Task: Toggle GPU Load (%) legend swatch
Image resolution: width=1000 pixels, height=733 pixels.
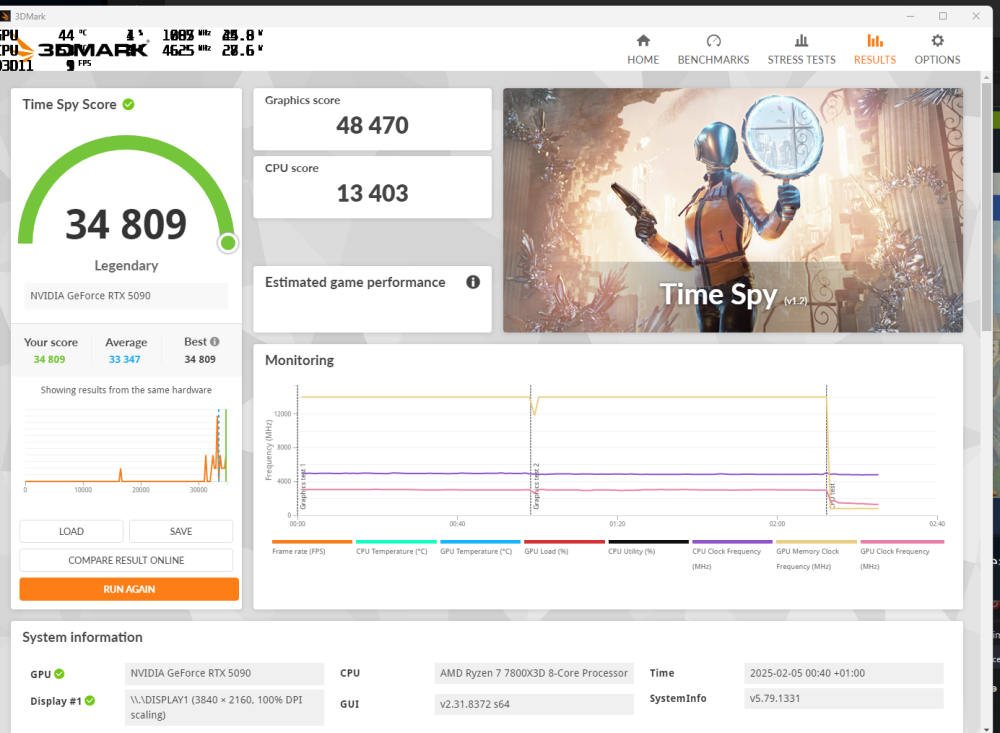Action: (x=564, y=542)
